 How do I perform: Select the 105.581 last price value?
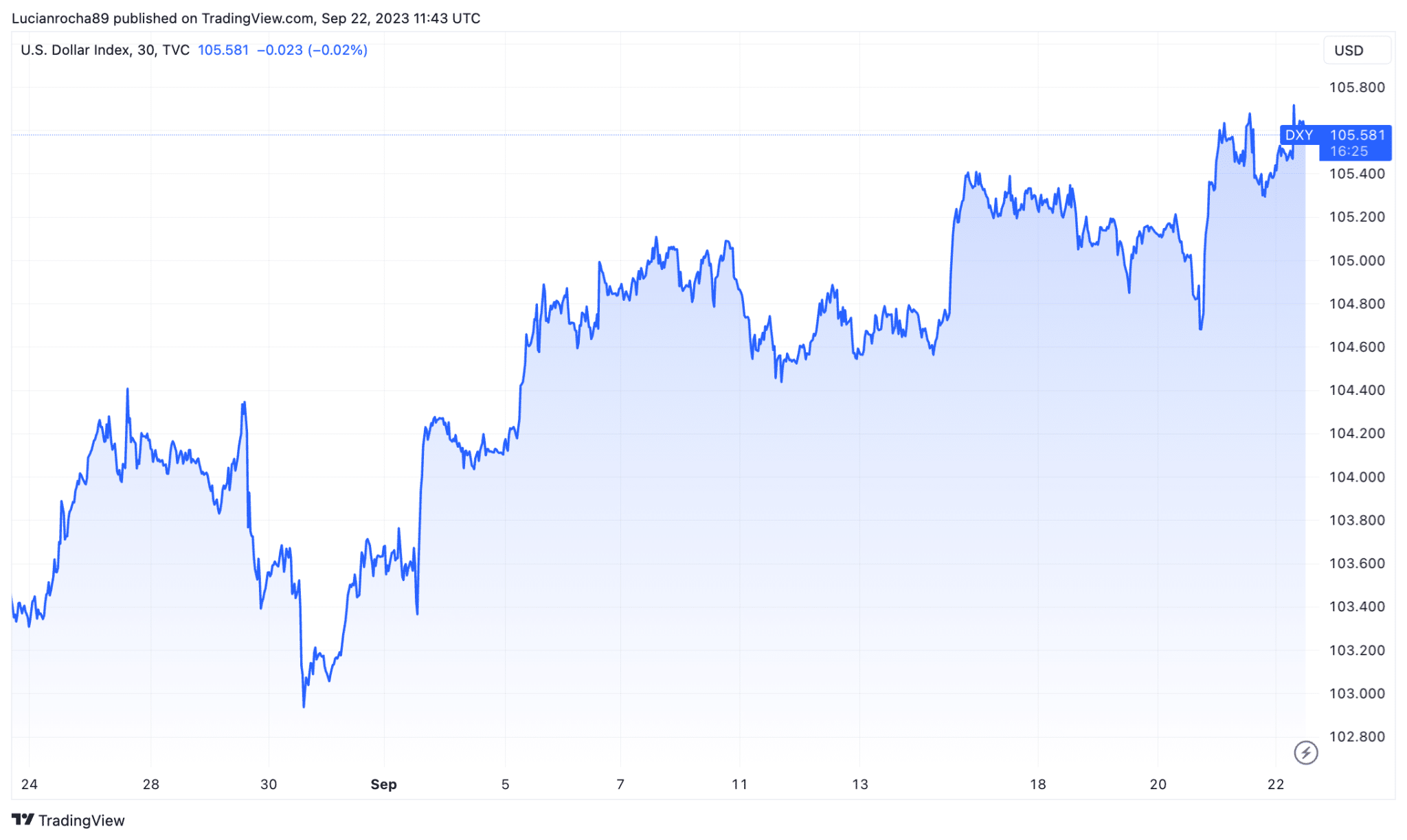[x=223, y=50]
